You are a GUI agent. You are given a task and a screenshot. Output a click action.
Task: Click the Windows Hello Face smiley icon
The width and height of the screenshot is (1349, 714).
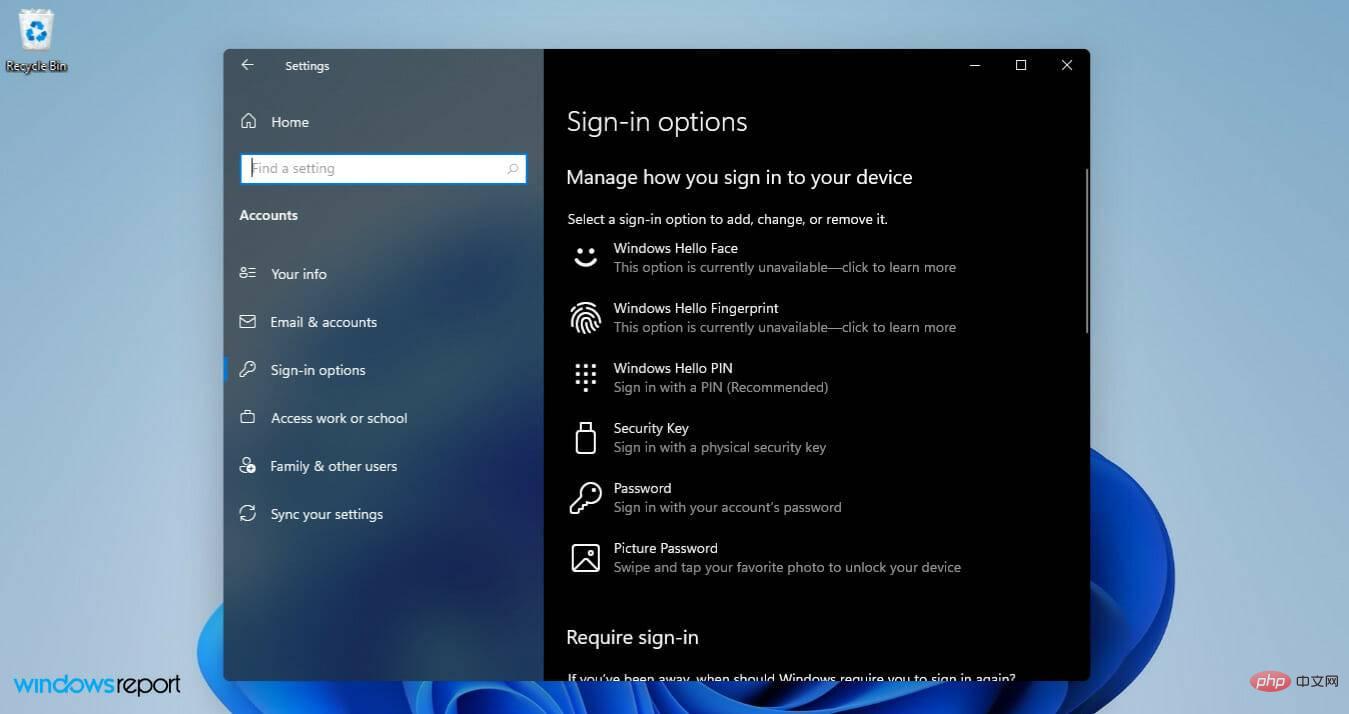coord(585,257)
